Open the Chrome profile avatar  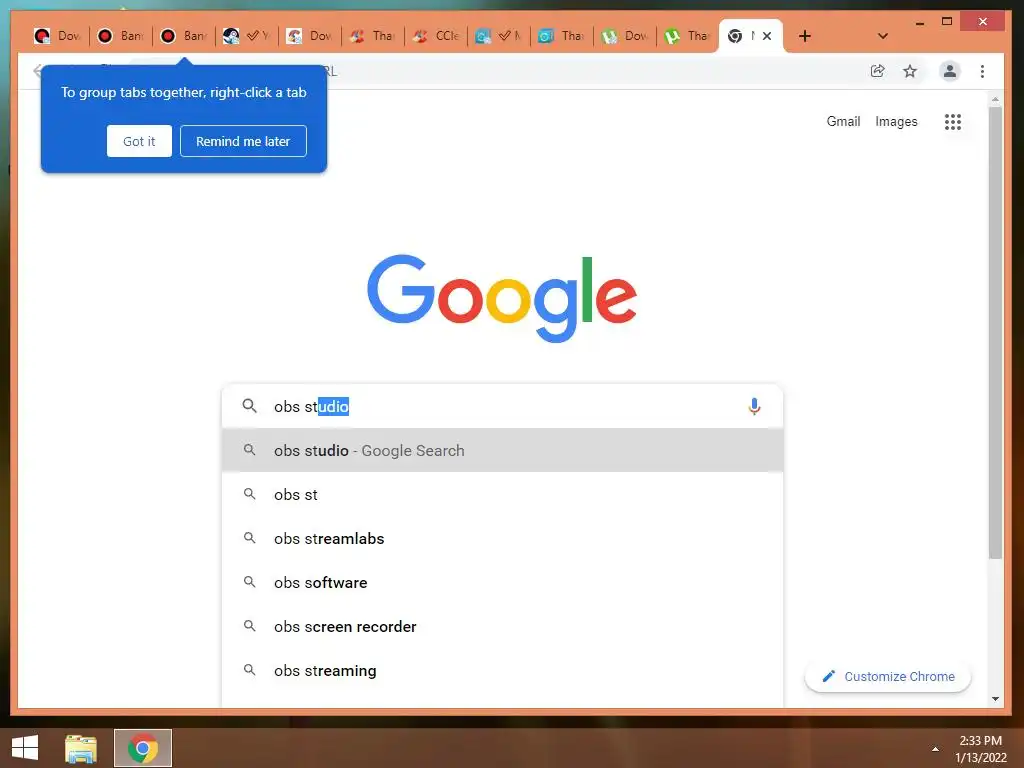coord(950,71)
